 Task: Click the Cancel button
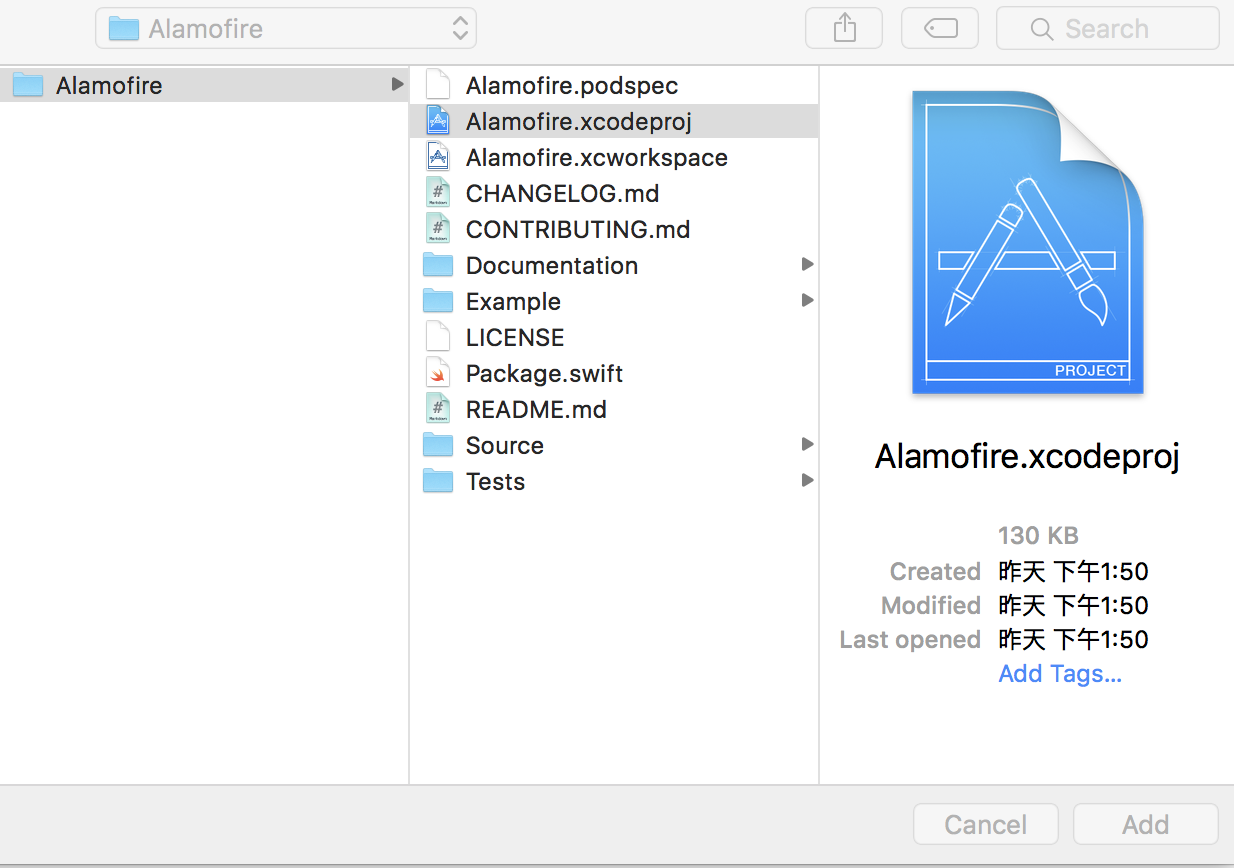pyautogui.click(x=986, y=824)
